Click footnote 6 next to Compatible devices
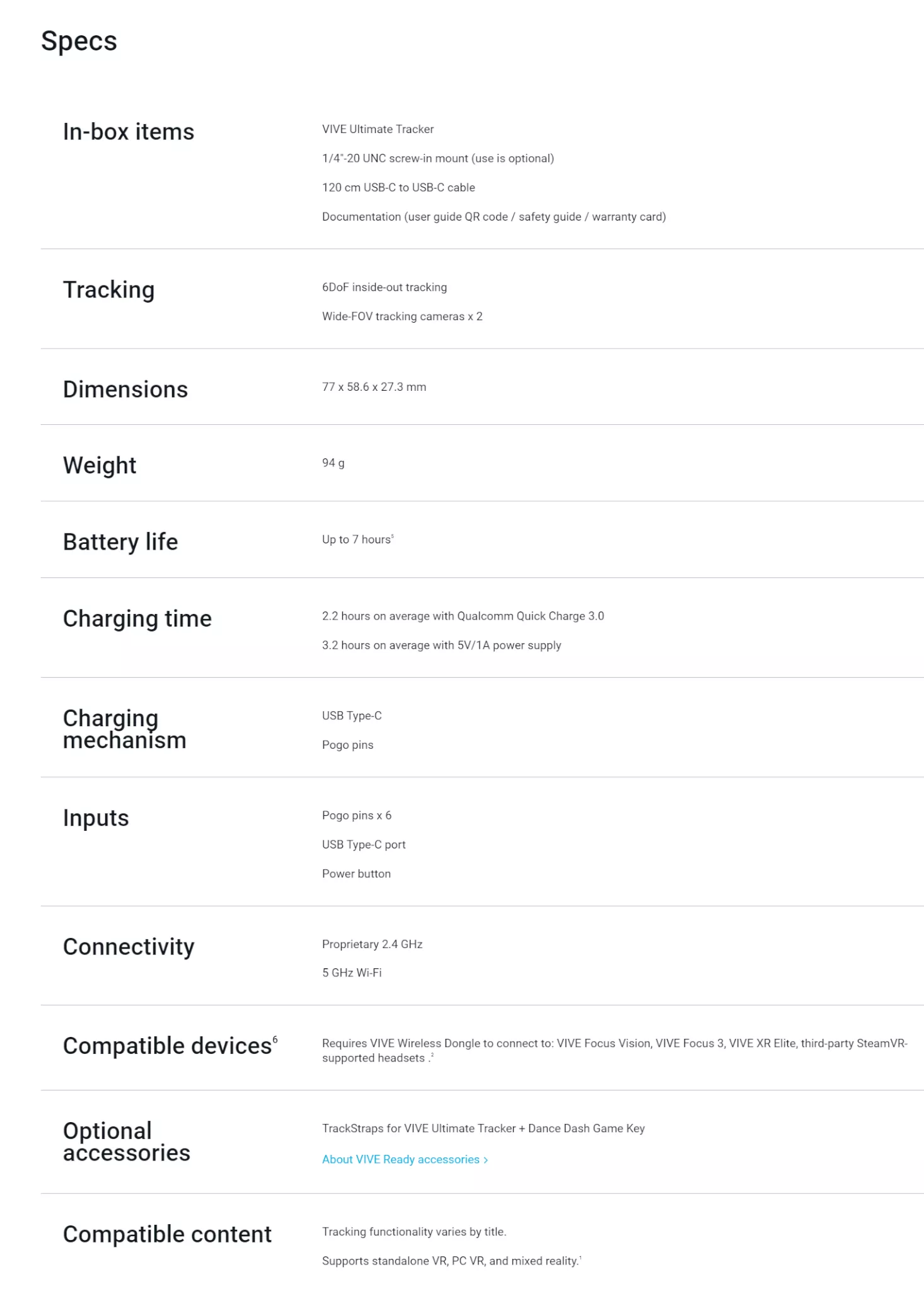 [x=275, y=1039]
